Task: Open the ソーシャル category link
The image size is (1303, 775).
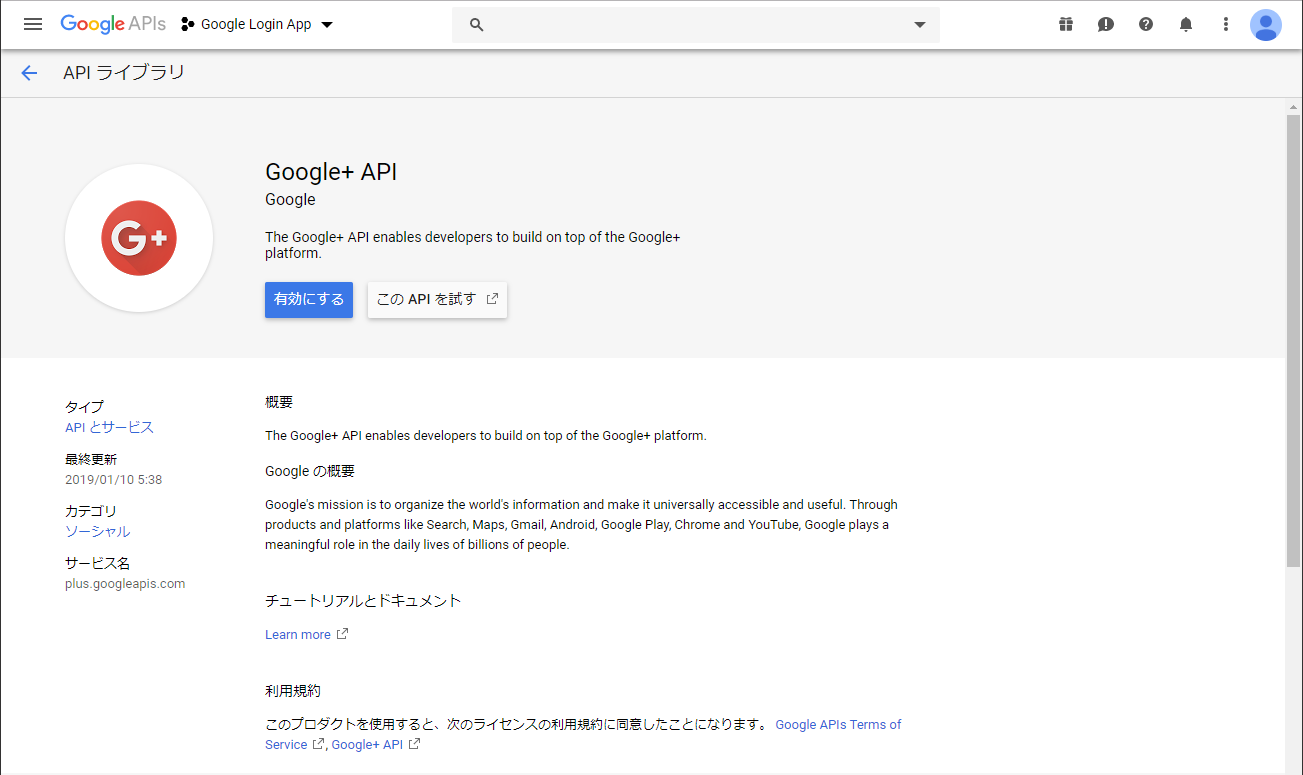Action: pos(97,531)
